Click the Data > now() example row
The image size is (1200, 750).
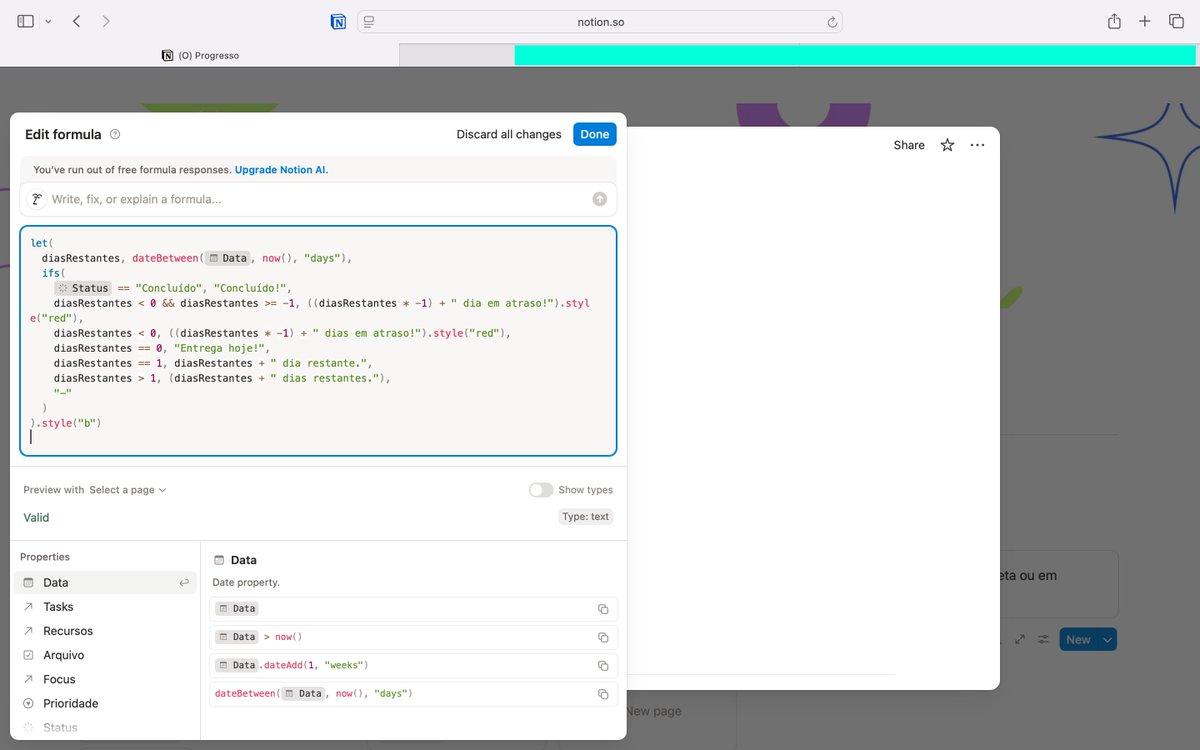(x=413, y=637)
